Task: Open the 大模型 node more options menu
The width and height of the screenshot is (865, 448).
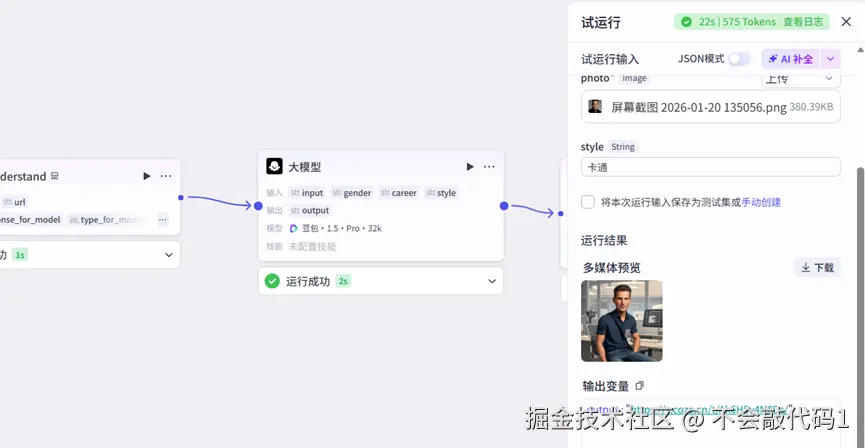Action: click(489, 167)
